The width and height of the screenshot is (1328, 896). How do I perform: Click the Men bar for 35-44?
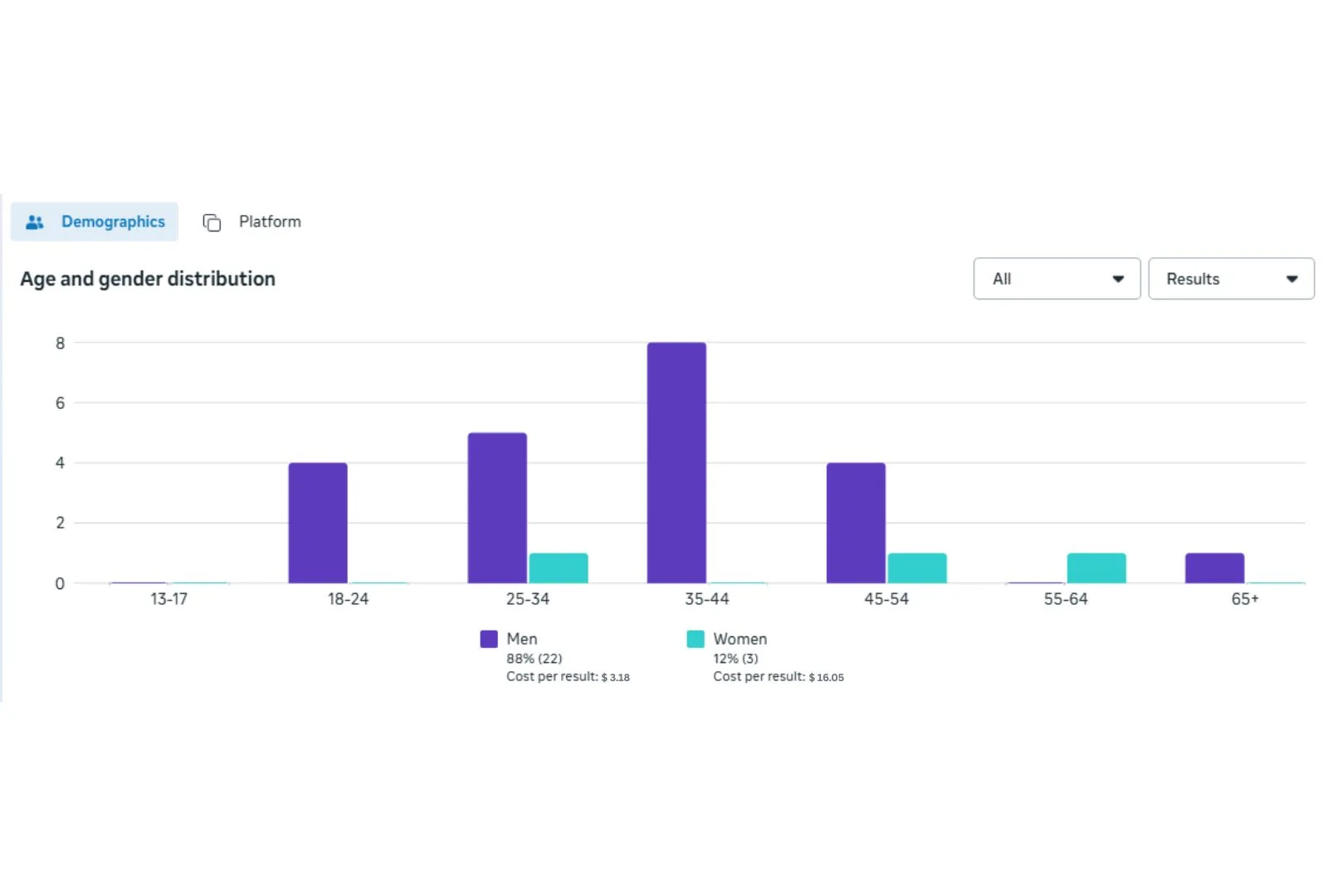[676, 463]
